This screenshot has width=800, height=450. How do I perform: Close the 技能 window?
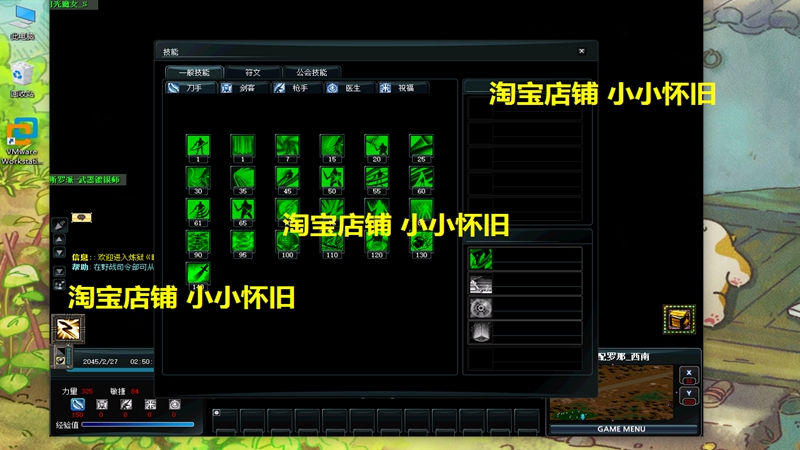click(582, 51)
